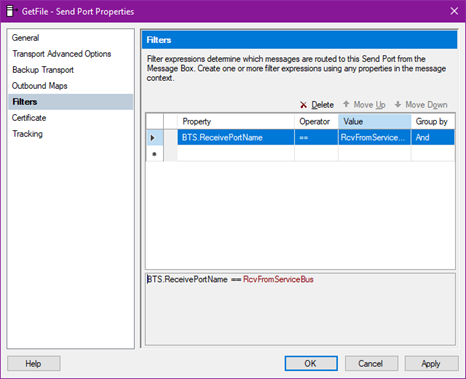Click the Apply button
The image size is (466, 379).
(432, 363)
